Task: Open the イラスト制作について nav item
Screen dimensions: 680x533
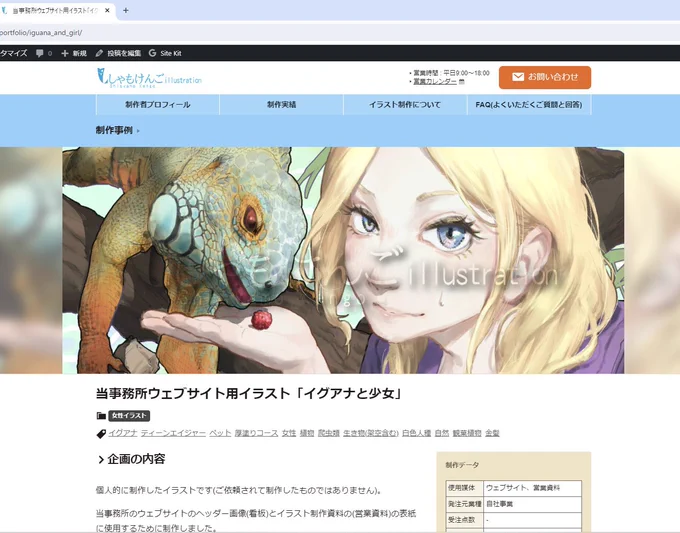Action: (405, 105)
